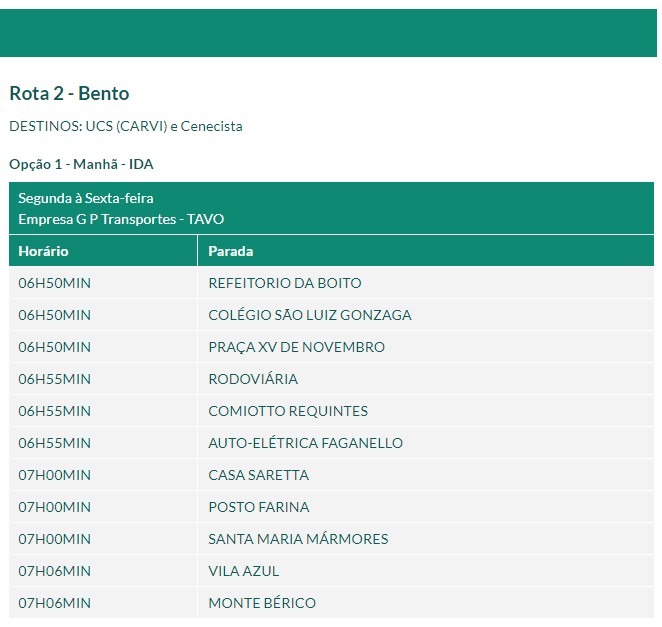Click the AUTO-ELÉTRICA FAGANELLO stop
Screen dimensions: 662x627
point(305,443)
